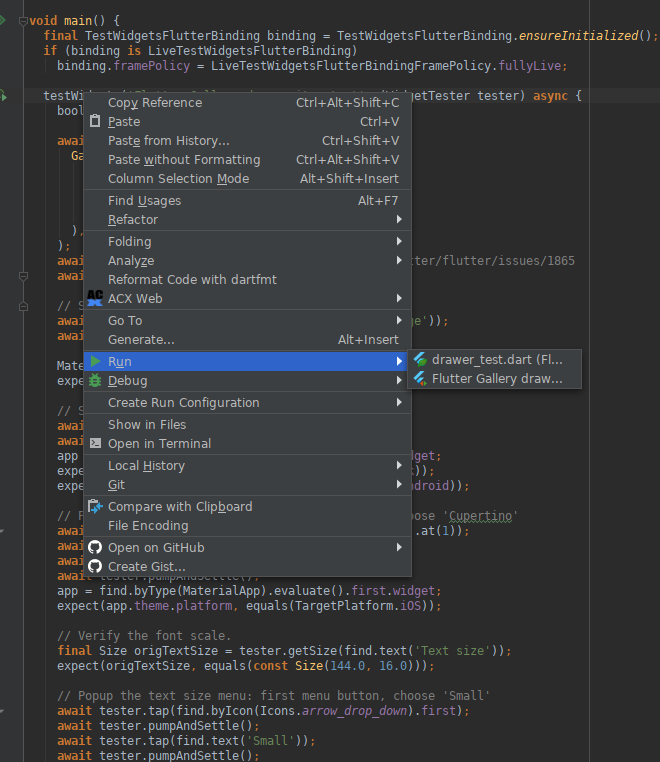
Task: Click 'origTextSize' in the final Size line
Action: pyautogui.click(x=176, y=651)
